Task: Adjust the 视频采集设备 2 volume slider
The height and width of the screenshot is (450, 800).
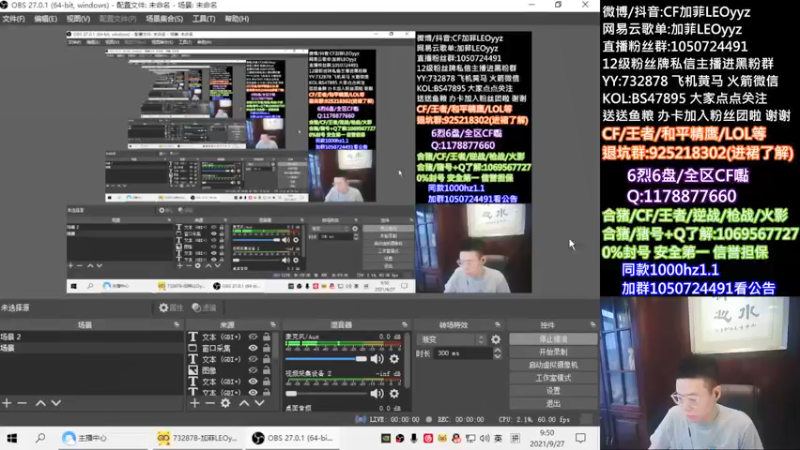Action: (x=326, y=393)
